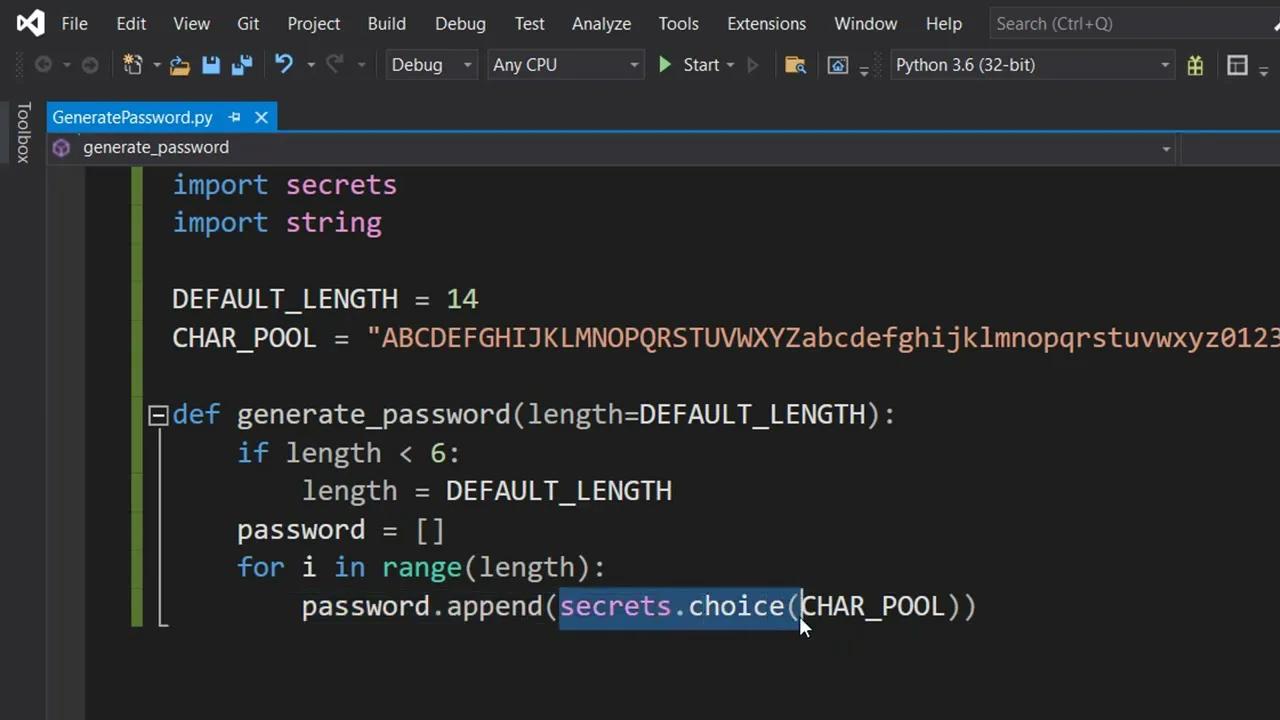Click the Manage Extensions gift icon
The image size is (1280, 720).
[x=1195, y=65]
